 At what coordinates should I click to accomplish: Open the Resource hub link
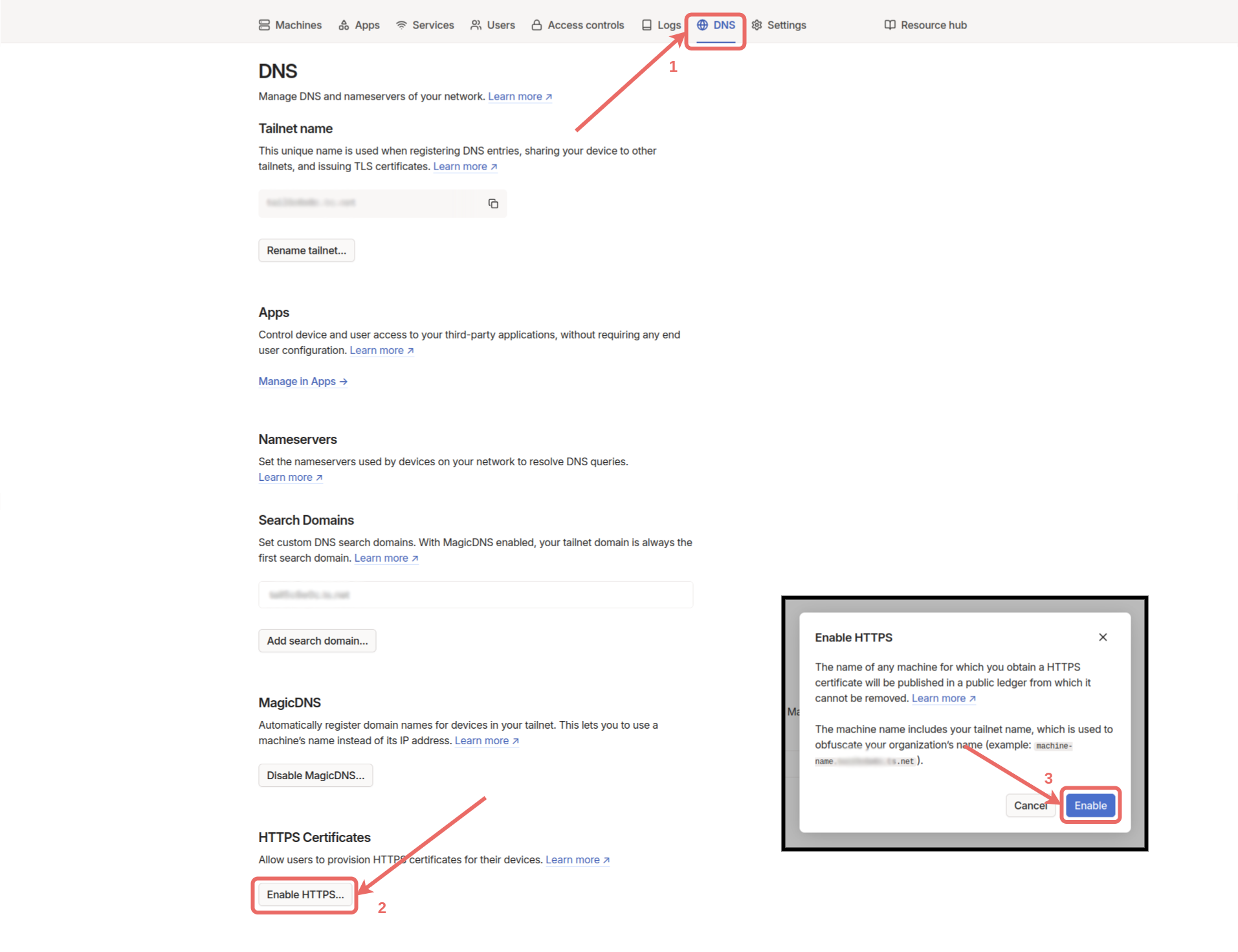click(x=925, y=25)
